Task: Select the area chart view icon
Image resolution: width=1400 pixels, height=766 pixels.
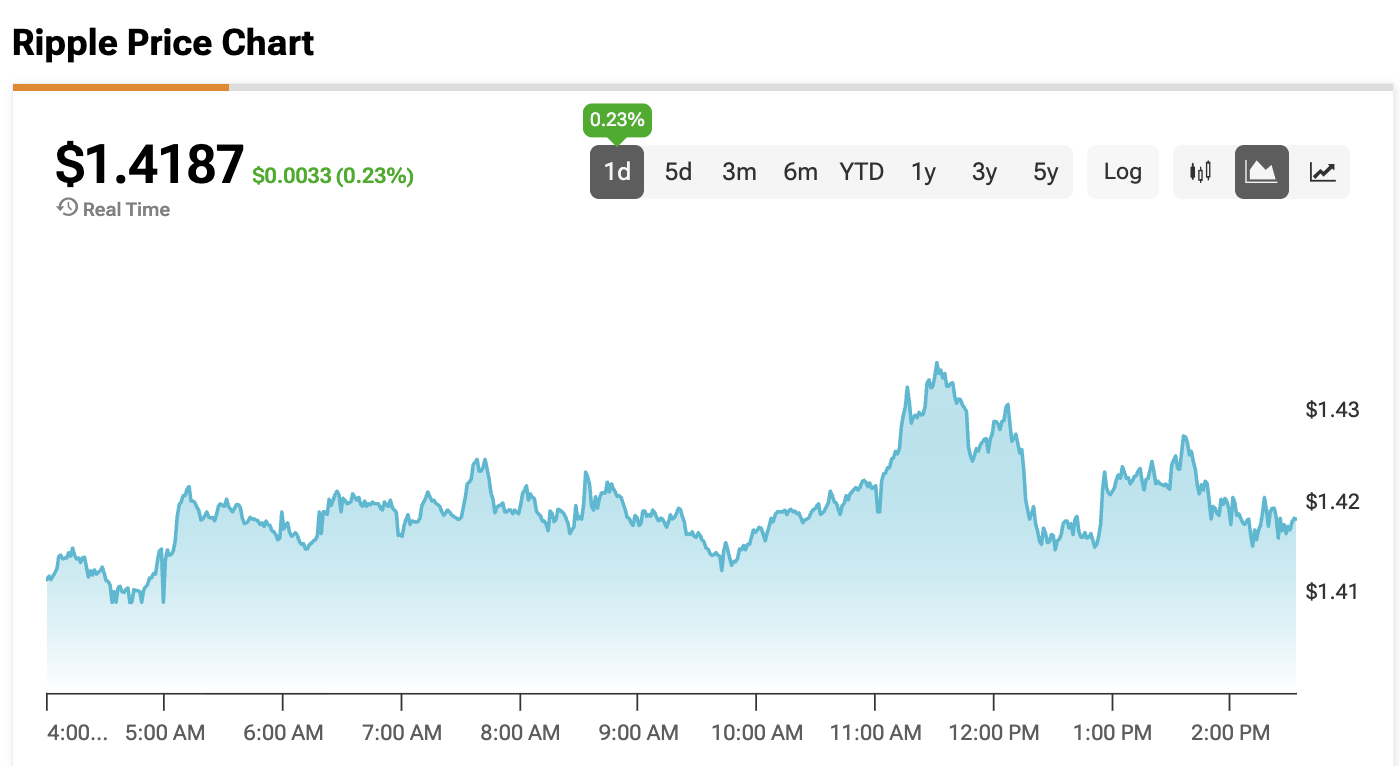Action: click(x=1261, y=172)
